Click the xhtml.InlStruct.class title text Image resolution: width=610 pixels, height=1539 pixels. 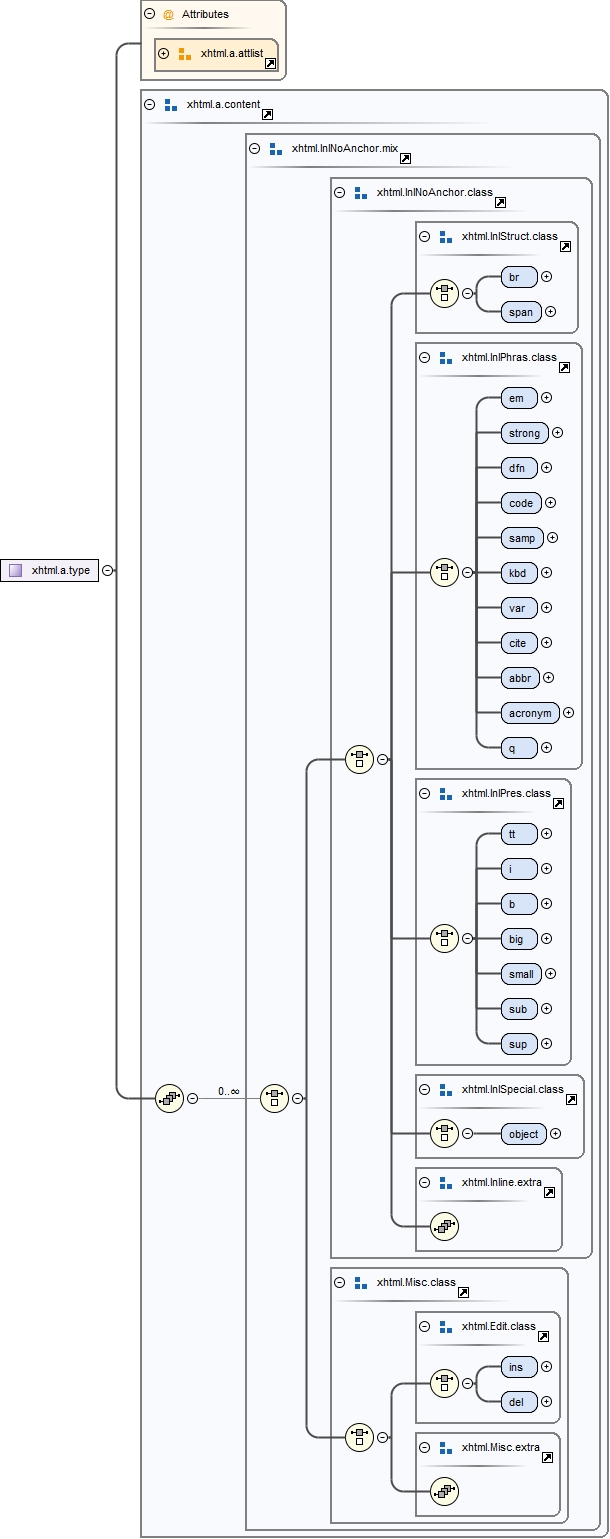tap(509, 237)
